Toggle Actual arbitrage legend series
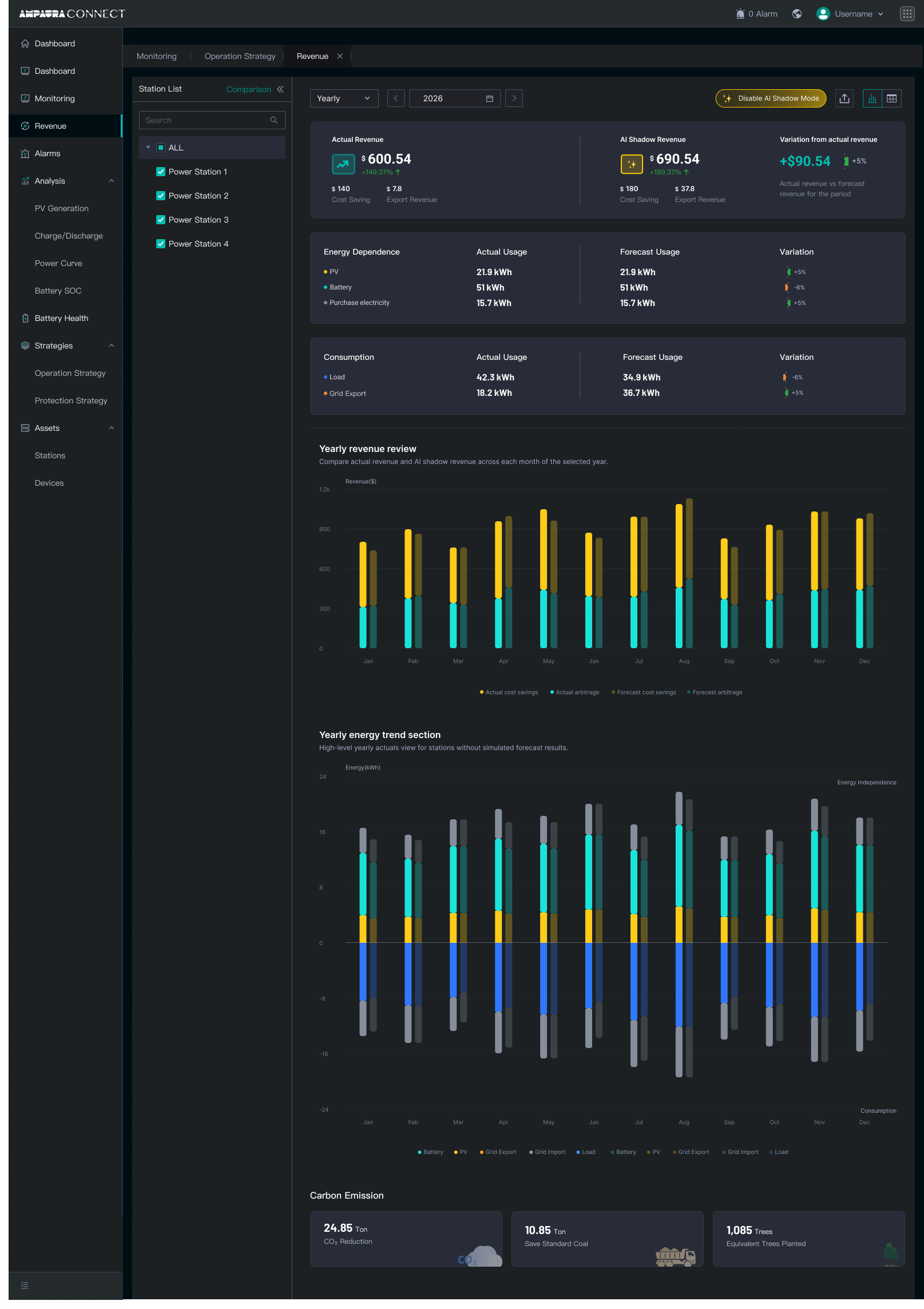Image resolution: width=924 pixels, height=1309 pixels. pos(574,692)
